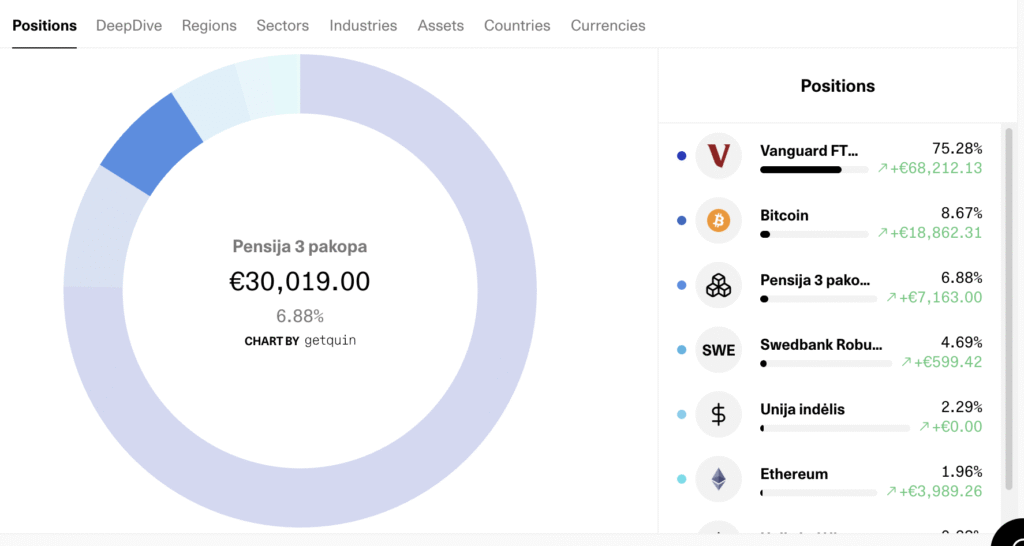The image size is (1024, 546).
Task: Select the Swedbank Robu... position name
Action: [821, 345]
